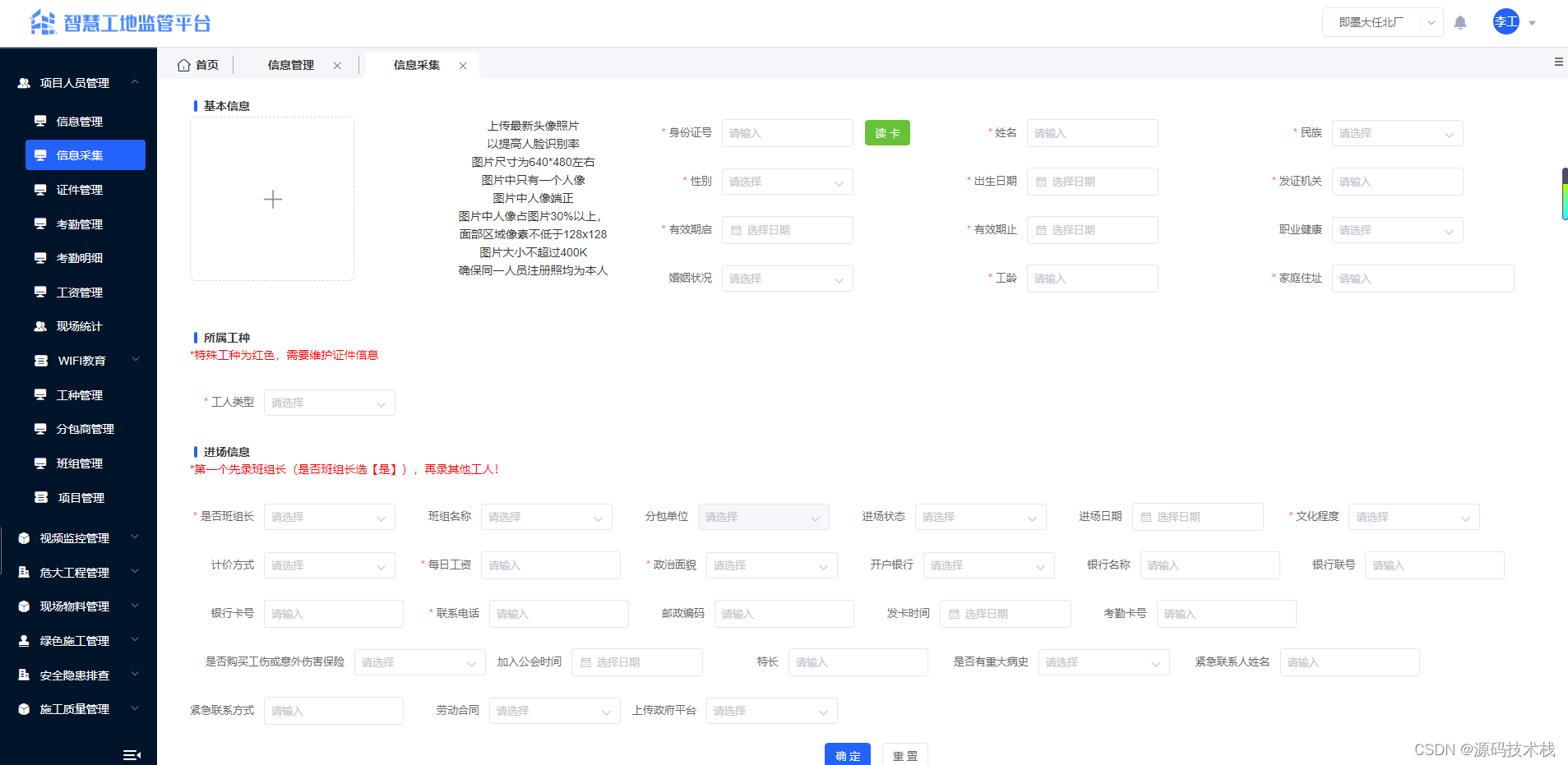The image size is (1568, 765).
Task: Open the 婚姻状况 dropdown
Action: (788, 279)
